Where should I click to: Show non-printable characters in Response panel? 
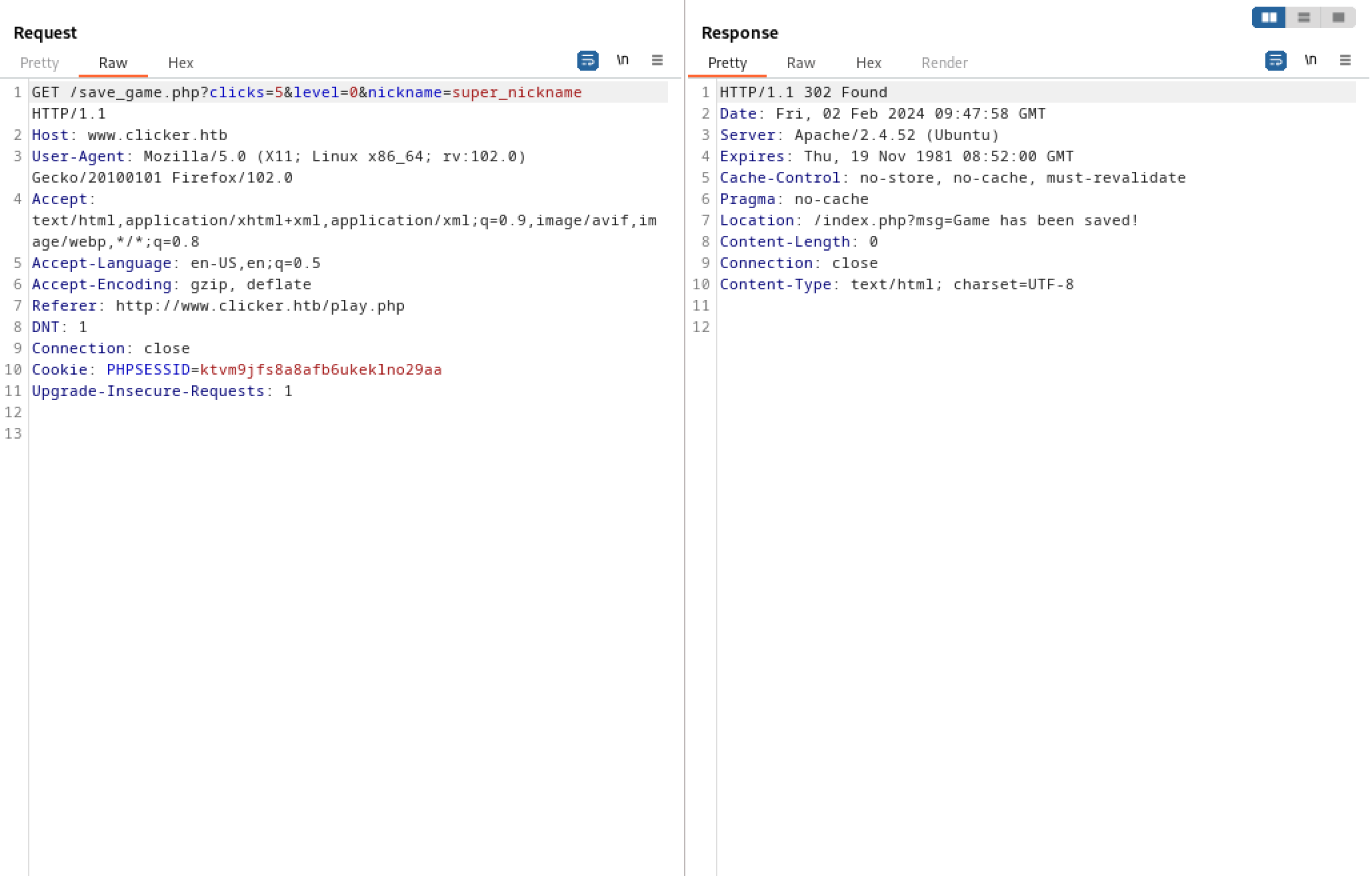coord(1311,60)
